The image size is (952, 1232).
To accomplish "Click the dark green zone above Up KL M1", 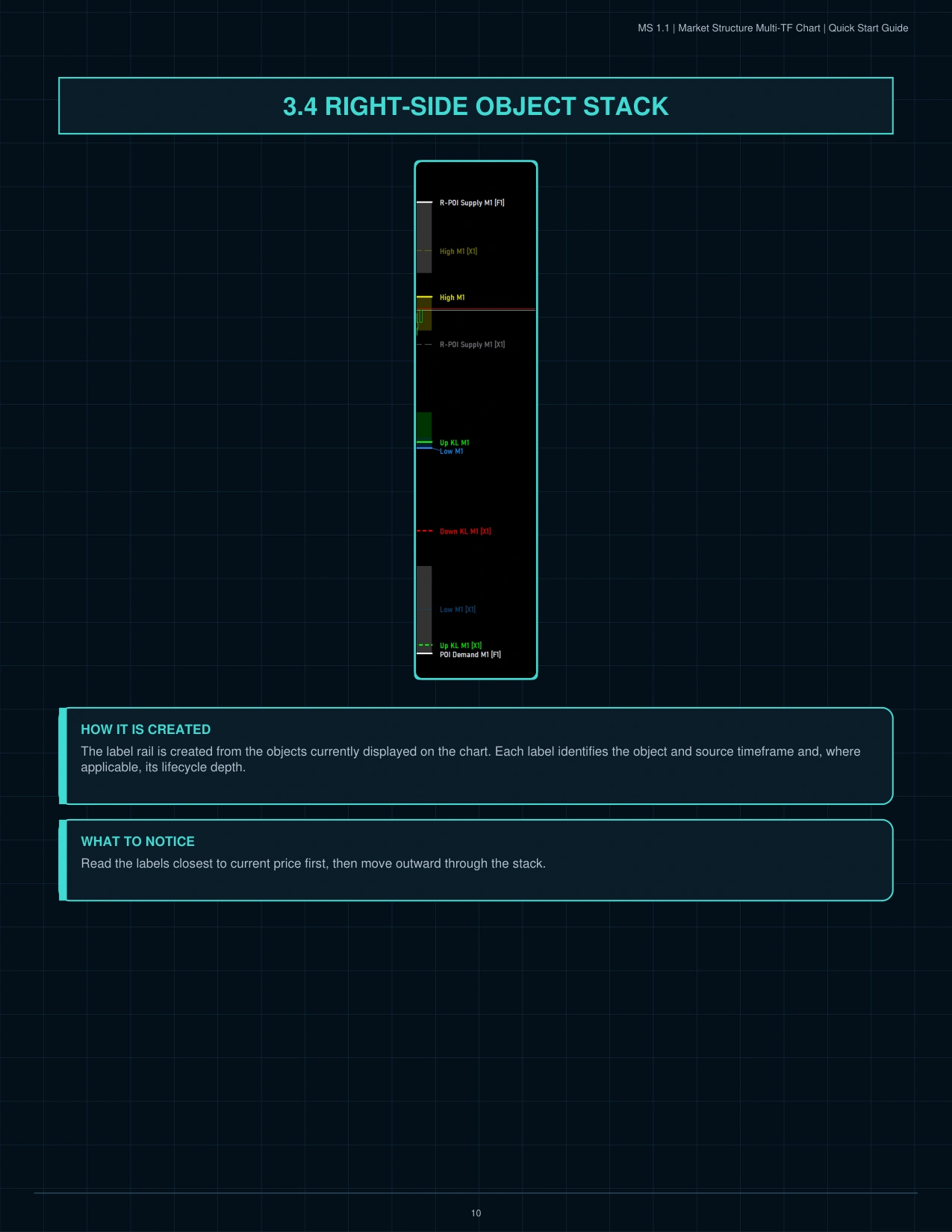I will (x=424, y=426).
